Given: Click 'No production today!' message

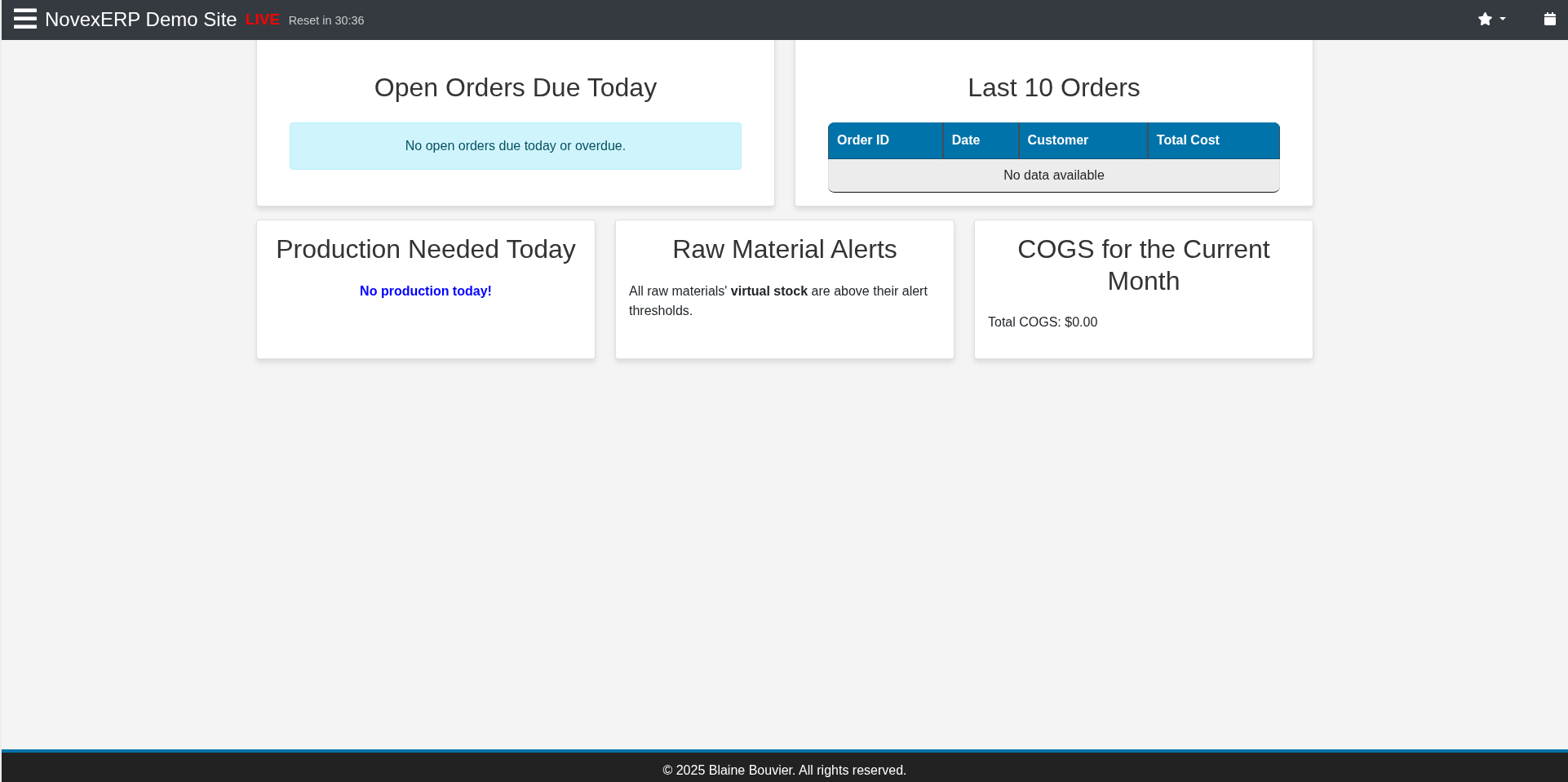Looking at the screenshot, I should tap(426, 291).
